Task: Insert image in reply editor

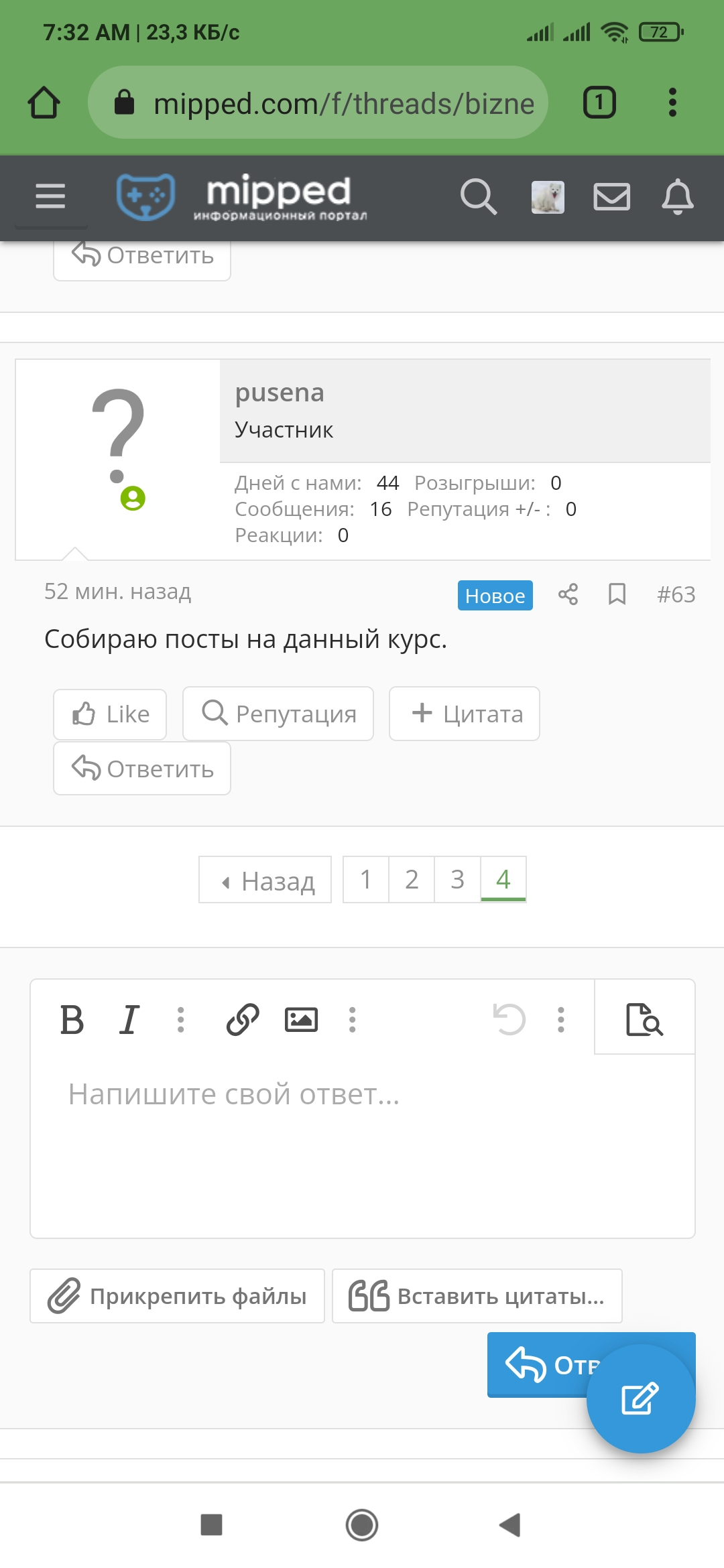Action: pos(301,1020)
